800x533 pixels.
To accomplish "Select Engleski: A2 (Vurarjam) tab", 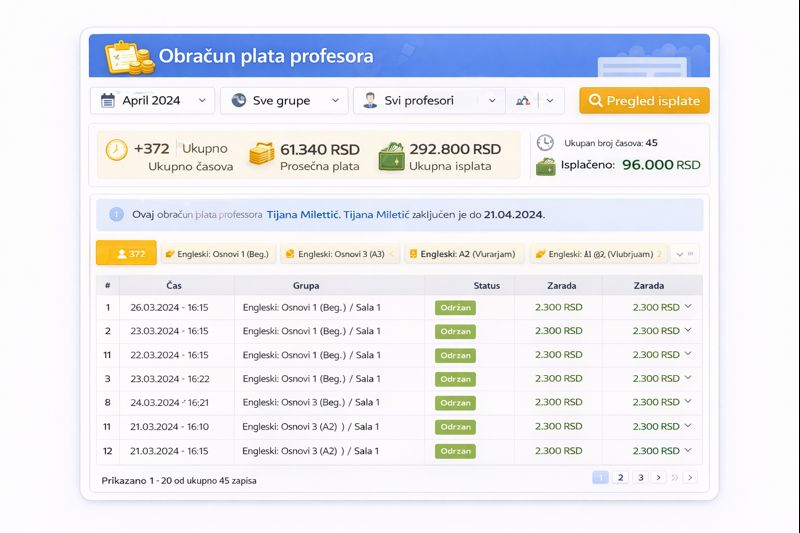I will (x=464, y=254).
